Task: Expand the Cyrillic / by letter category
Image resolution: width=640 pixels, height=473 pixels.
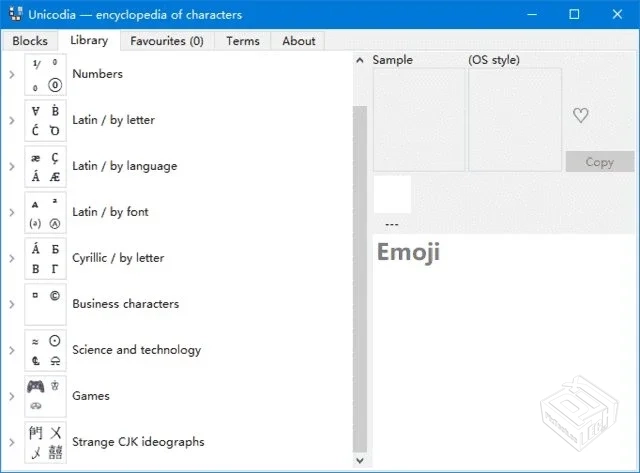Action: tap(12, 259)
